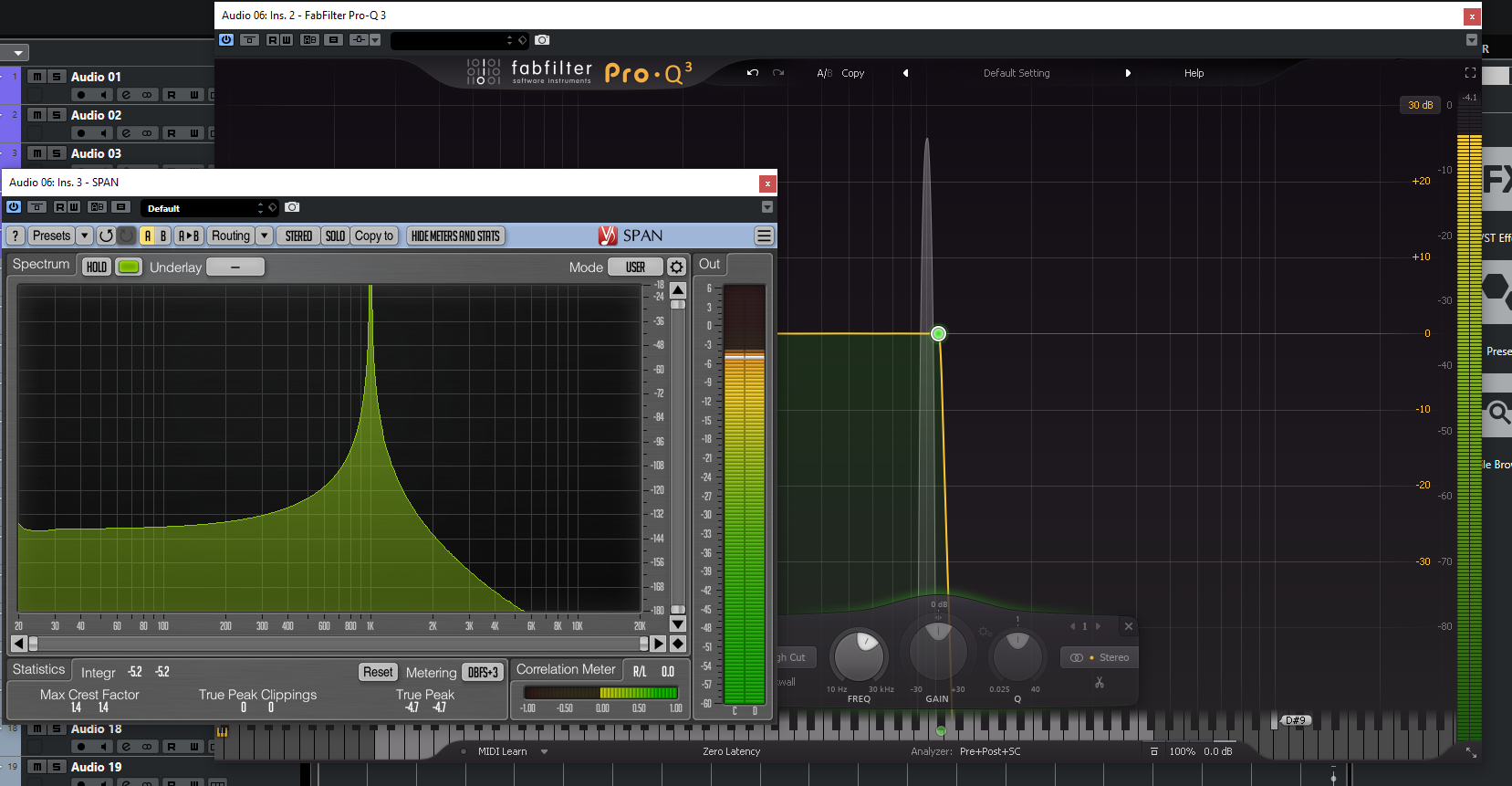
Task: Open SPAN spectrum mode settings gear
Action: tap(676, 267)
